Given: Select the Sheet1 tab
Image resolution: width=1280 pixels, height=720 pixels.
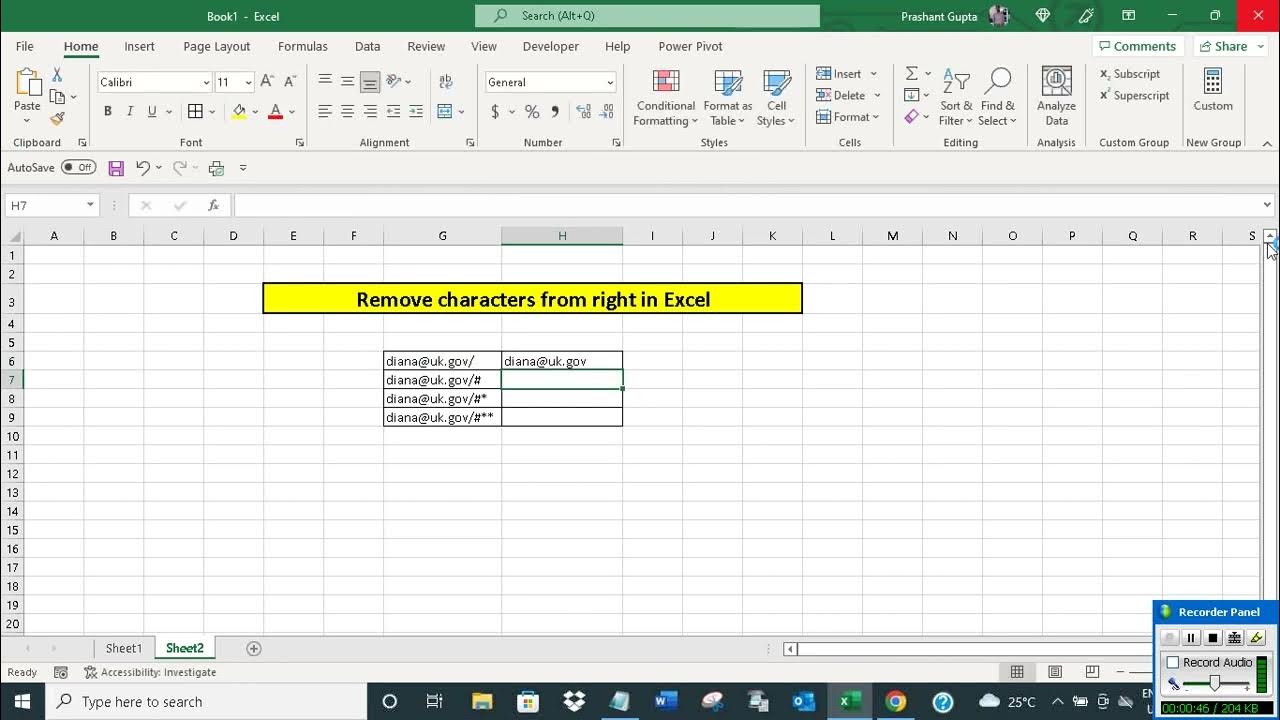Looking at the screenshot, I should pyautogui.click(x=124, y=648).
